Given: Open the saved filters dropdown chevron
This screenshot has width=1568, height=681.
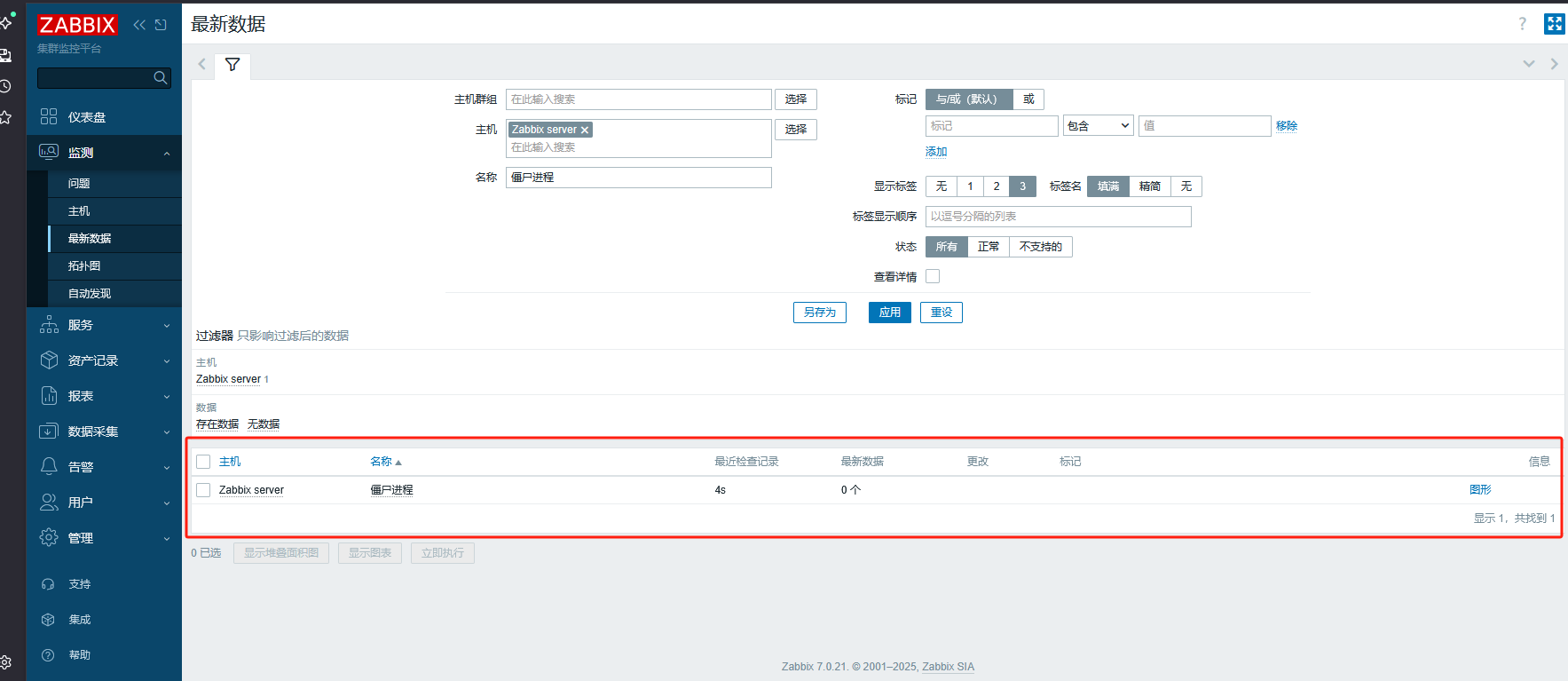Looking at the screenshot, I should pyautogui.click(x=1529, y=64).
